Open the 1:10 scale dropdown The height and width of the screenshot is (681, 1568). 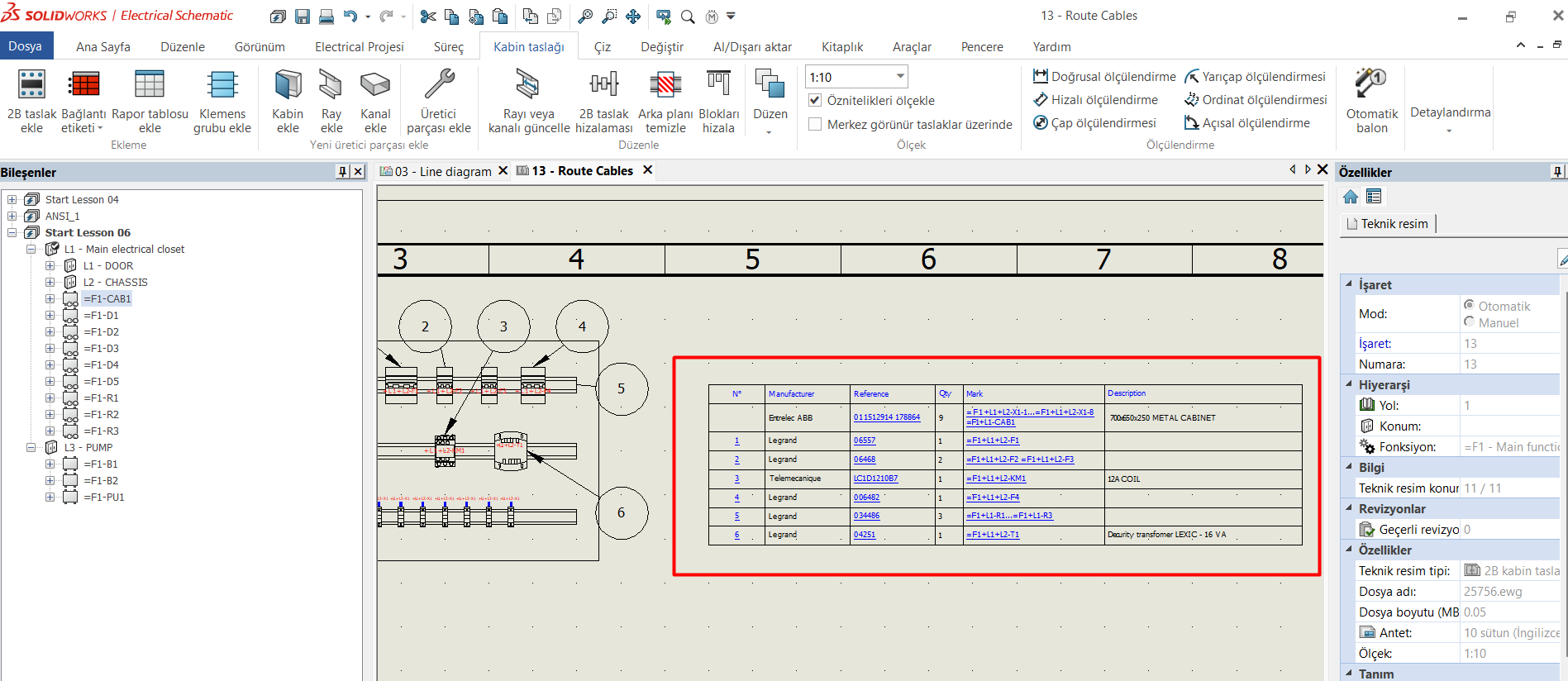[x=900, y=77]
